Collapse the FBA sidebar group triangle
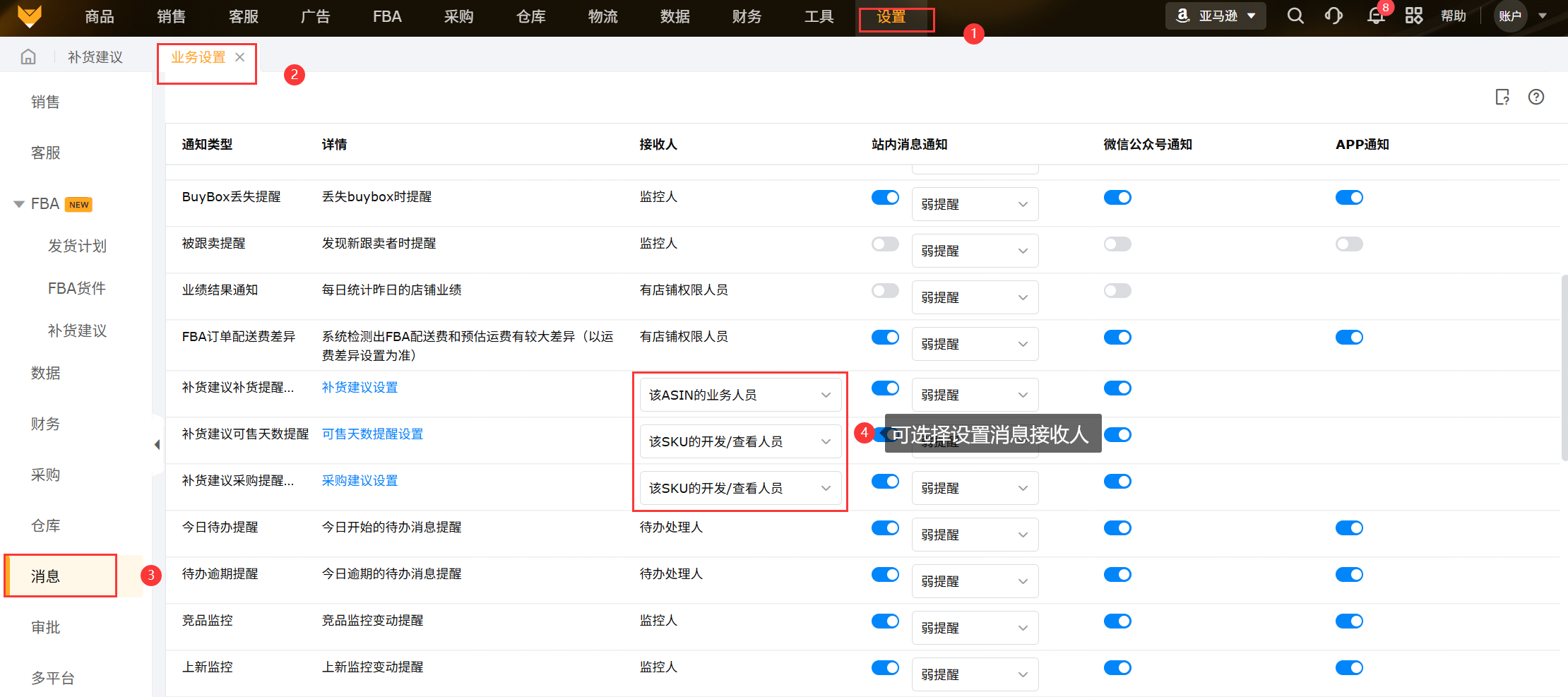Image resolution: width=1568 pixels, height=697 pixels. click(19, 204)
